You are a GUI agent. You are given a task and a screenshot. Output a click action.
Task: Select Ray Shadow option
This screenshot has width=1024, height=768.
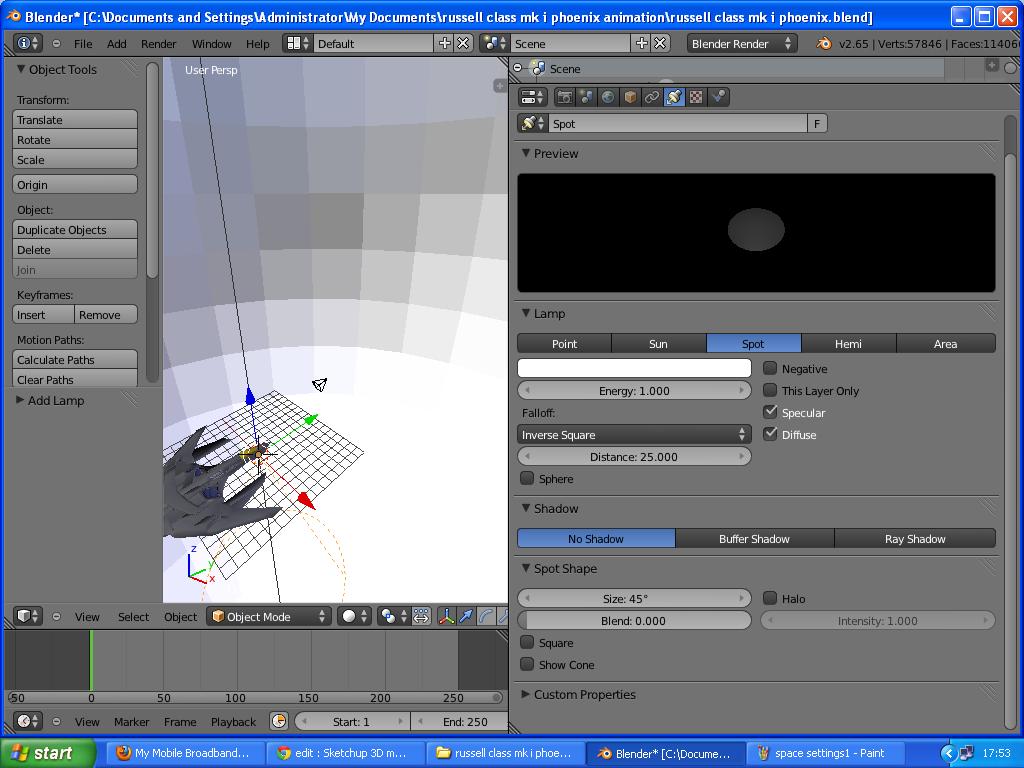click(x=915, y=539)
